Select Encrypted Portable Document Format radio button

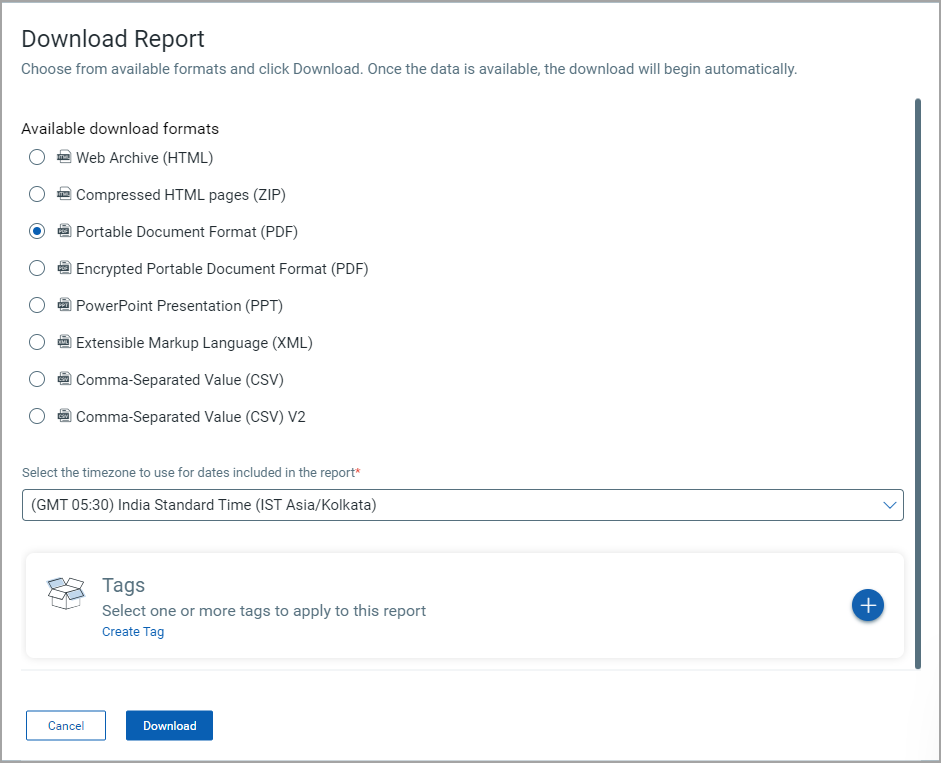(37, 268)
